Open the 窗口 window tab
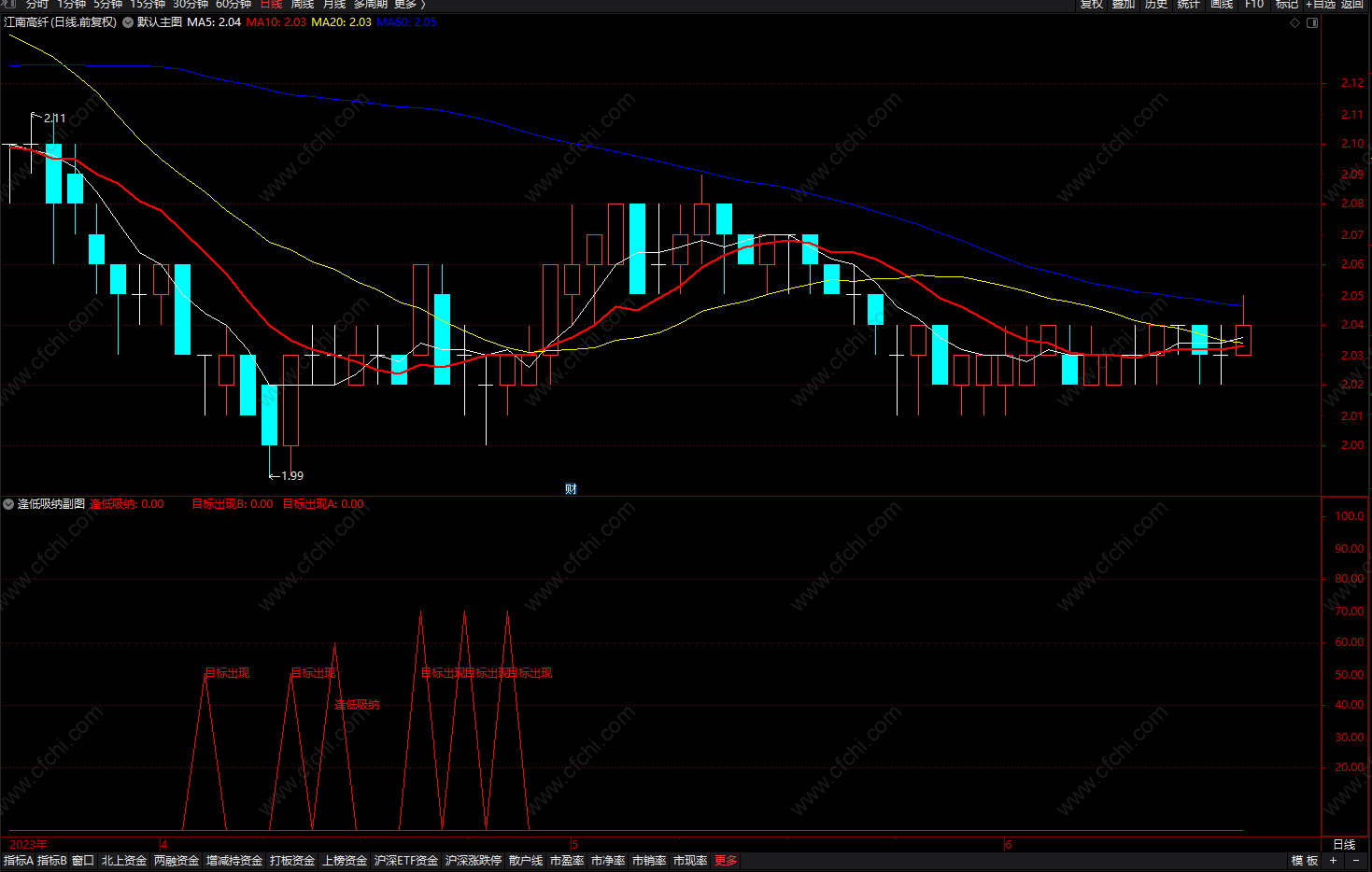The height and width of the screenshot is (872, 1372). [83, 861]
